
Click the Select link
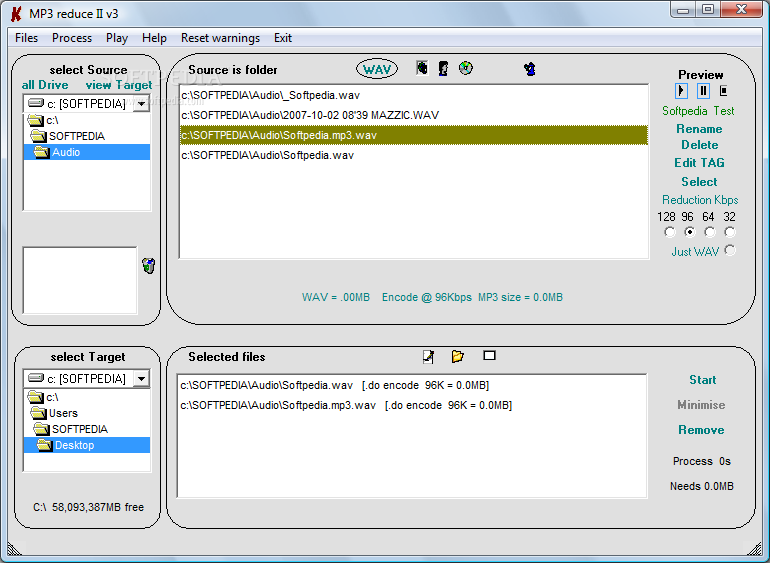pyautogui.click(x=699, y=182)
